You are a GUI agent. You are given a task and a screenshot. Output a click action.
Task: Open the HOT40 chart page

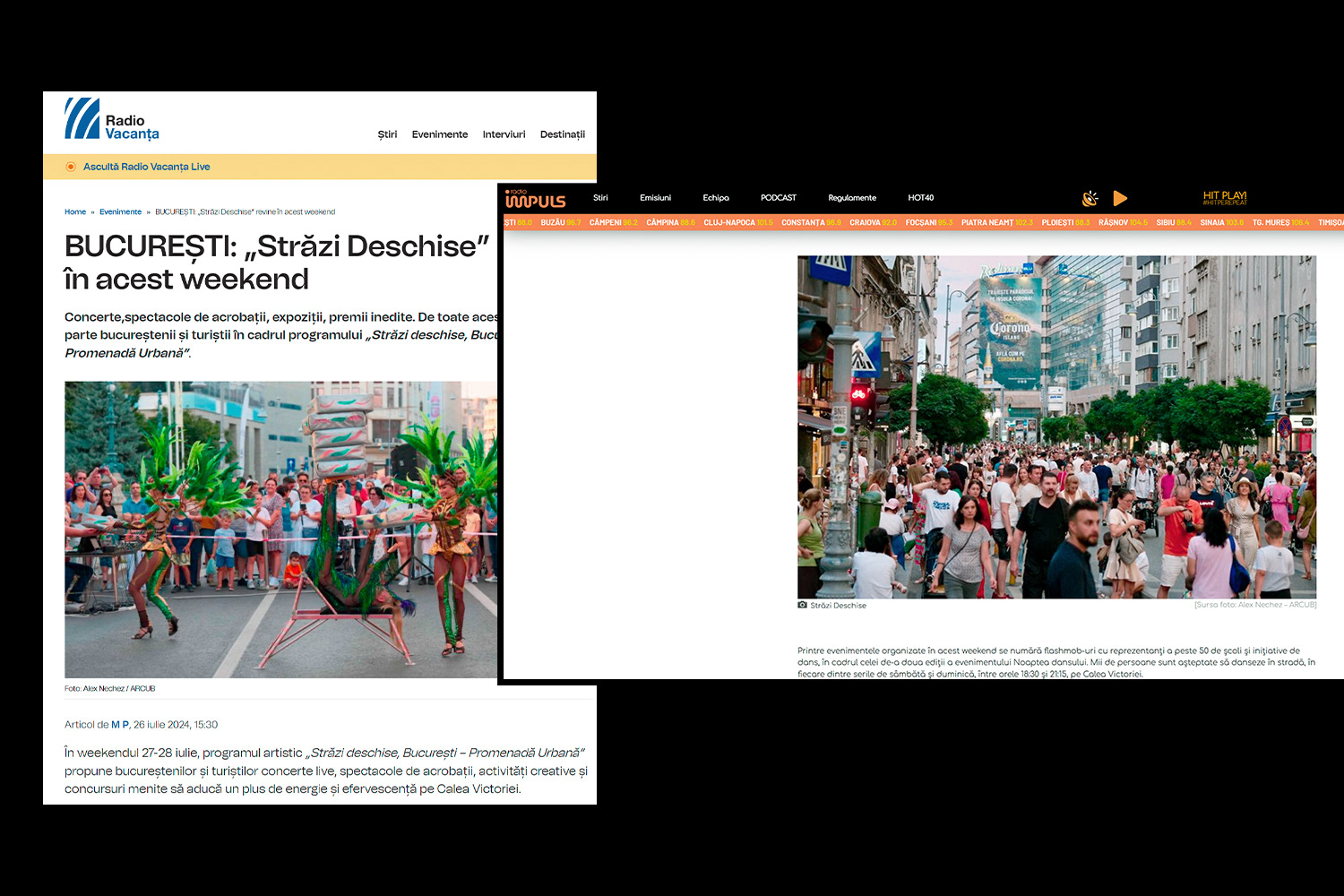920,197
